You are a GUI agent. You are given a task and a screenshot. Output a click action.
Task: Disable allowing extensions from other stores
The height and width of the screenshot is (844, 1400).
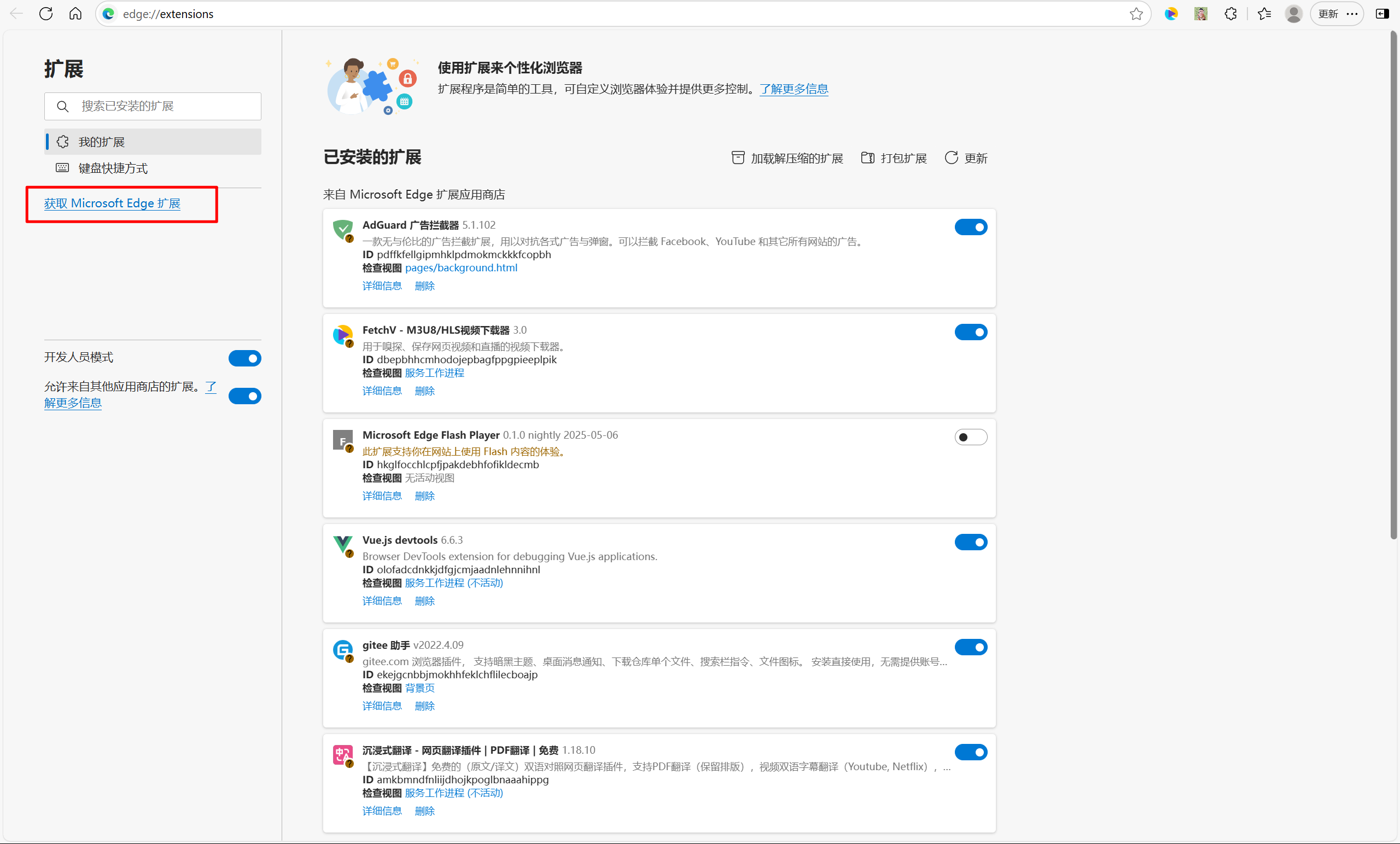[x=245, y=395]
